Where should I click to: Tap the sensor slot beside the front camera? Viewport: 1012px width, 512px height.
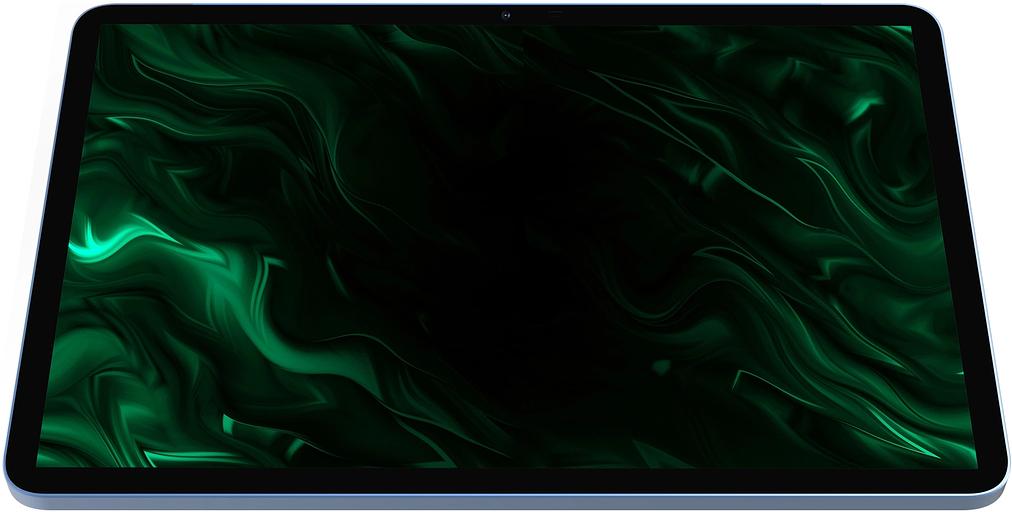click(x=556, y=15)
